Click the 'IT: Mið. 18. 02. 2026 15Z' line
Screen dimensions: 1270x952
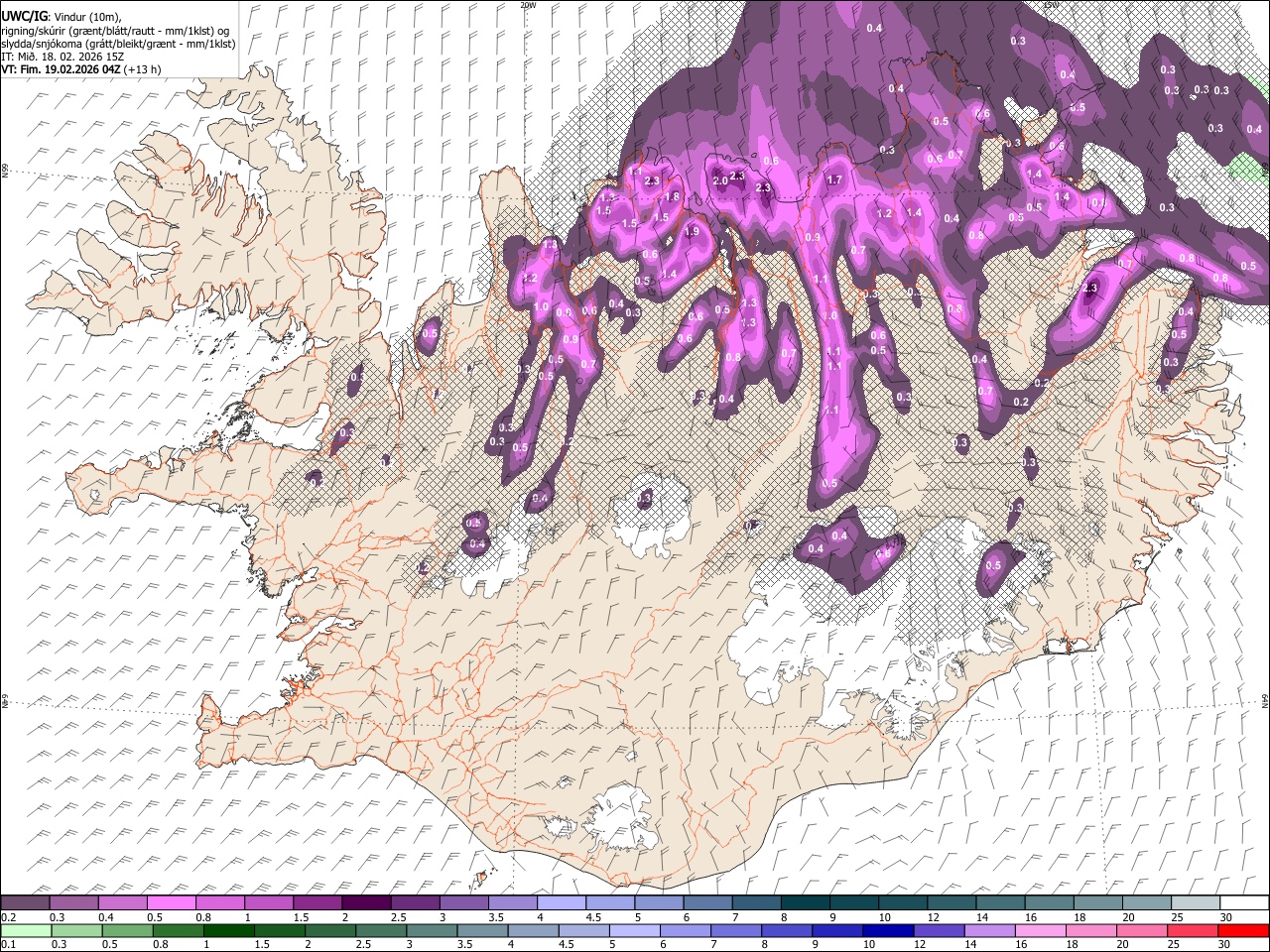[x=63, y=57]
